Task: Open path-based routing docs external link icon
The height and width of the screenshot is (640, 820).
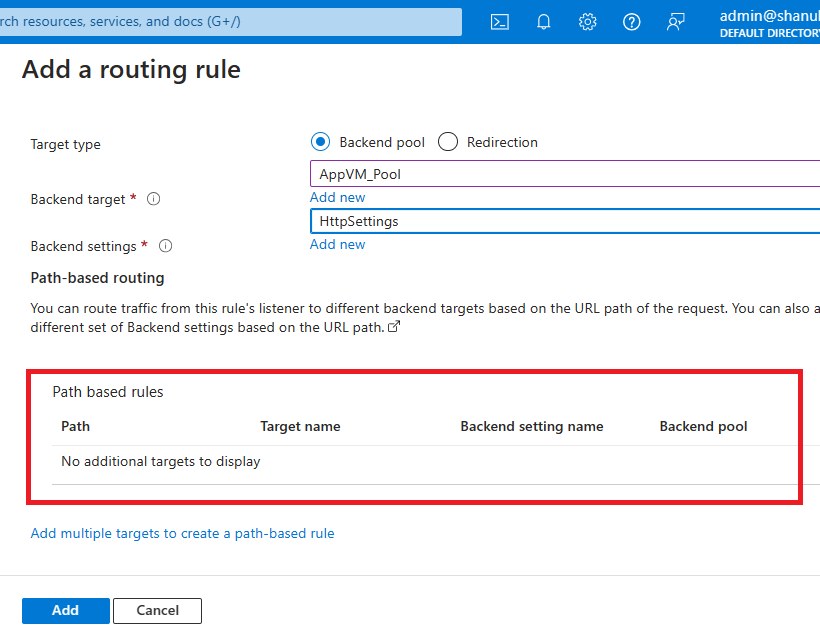Action: coord(394,327)
